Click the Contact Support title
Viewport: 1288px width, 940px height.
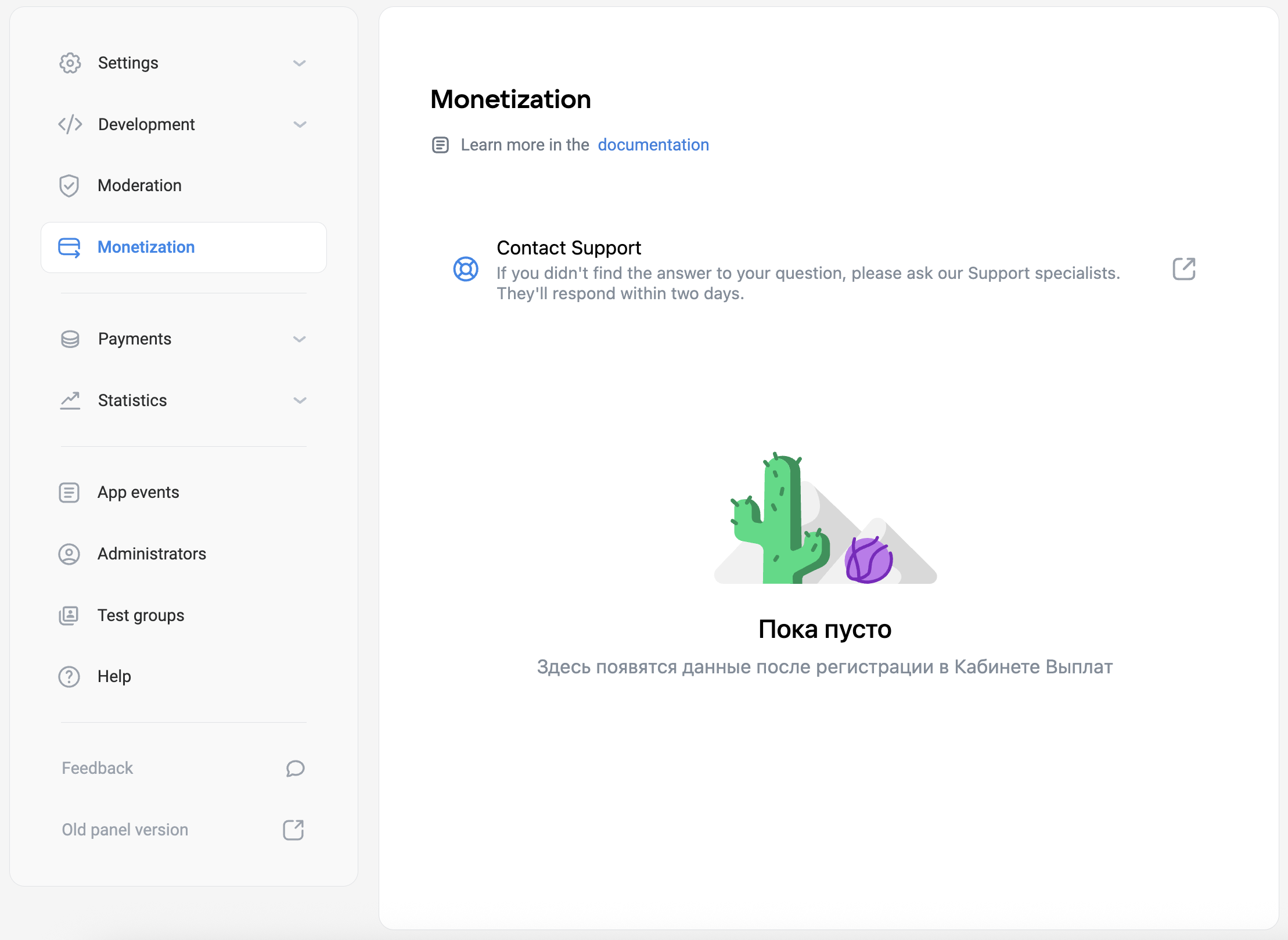(569, 248)
